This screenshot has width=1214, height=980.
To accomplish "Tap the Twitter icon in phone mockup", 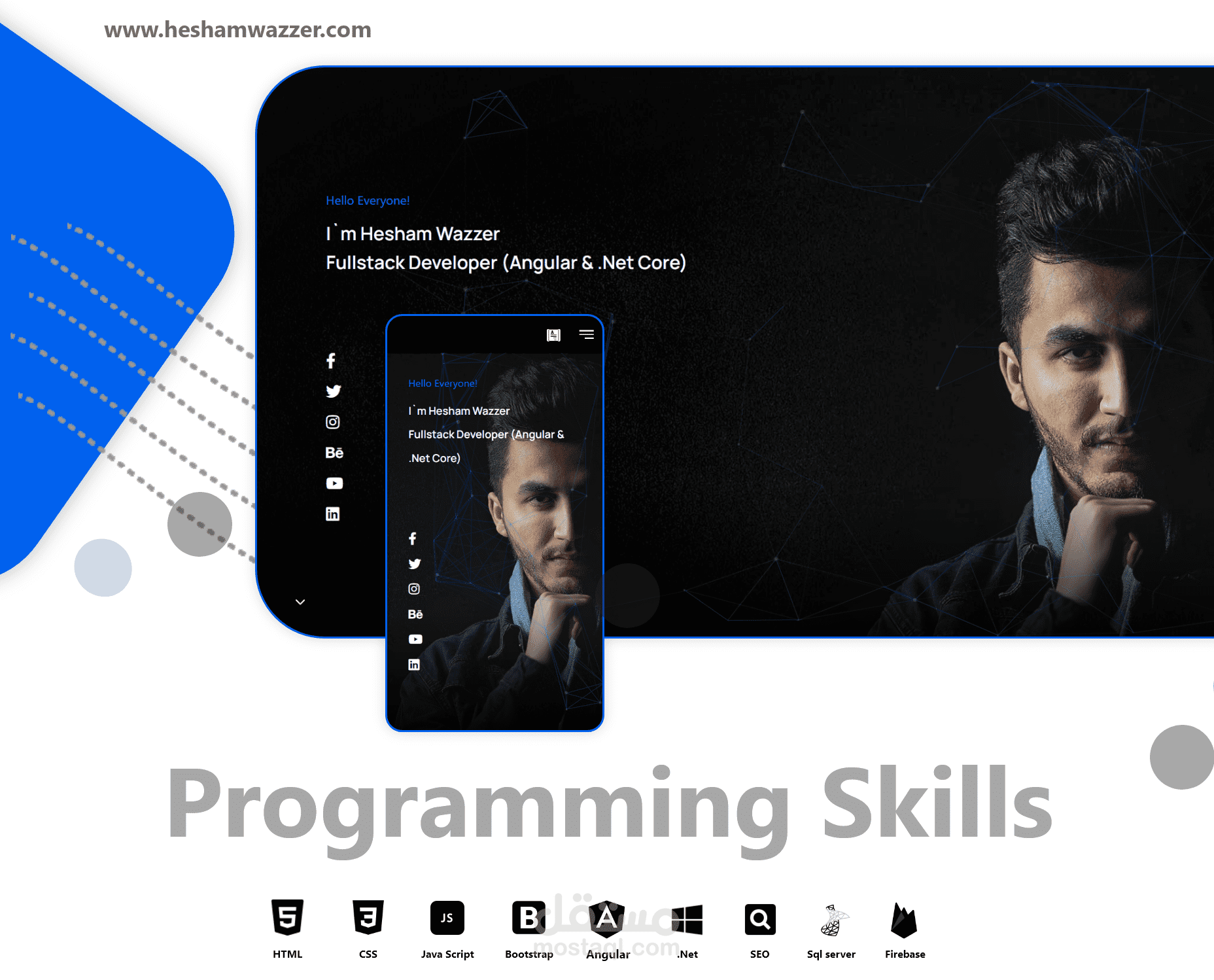I will [x=415, y=564].
